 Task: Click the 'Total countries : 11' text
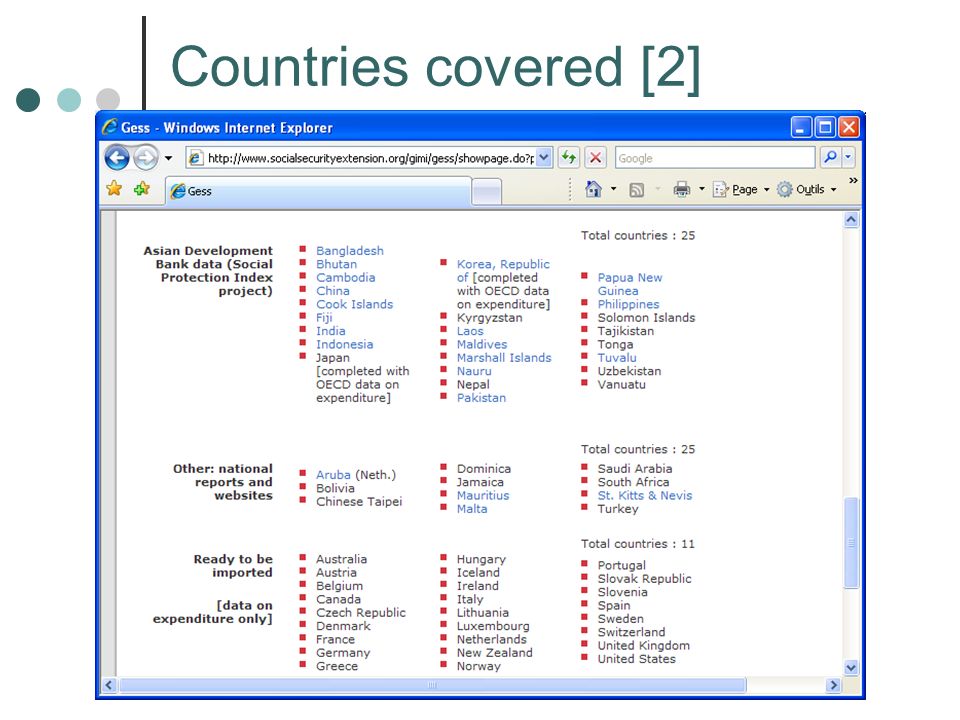[637, 544]
